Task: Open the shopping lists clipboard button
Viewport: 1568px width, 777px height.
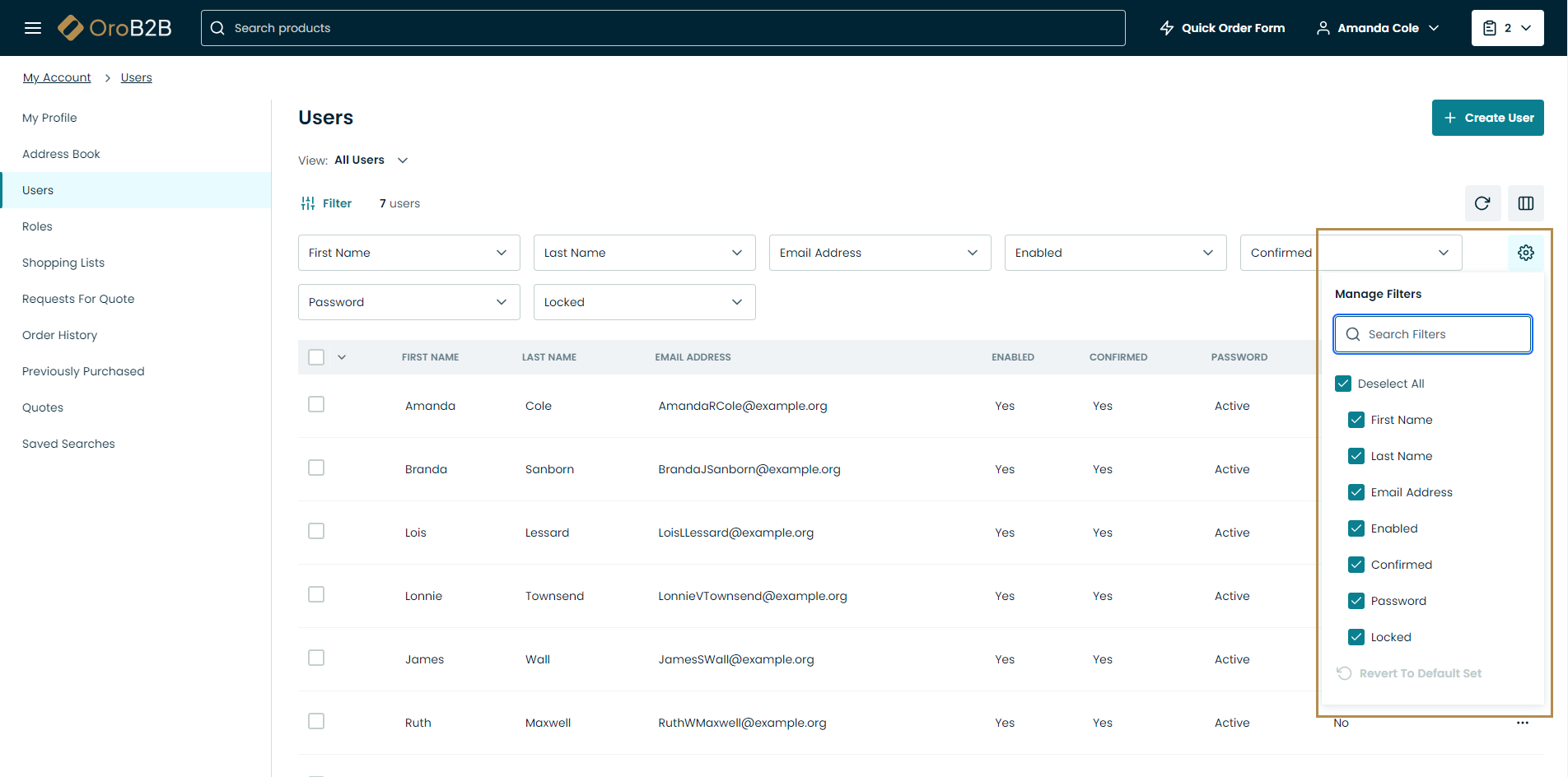Action: pyautogui.click(x=1507, y=28)
